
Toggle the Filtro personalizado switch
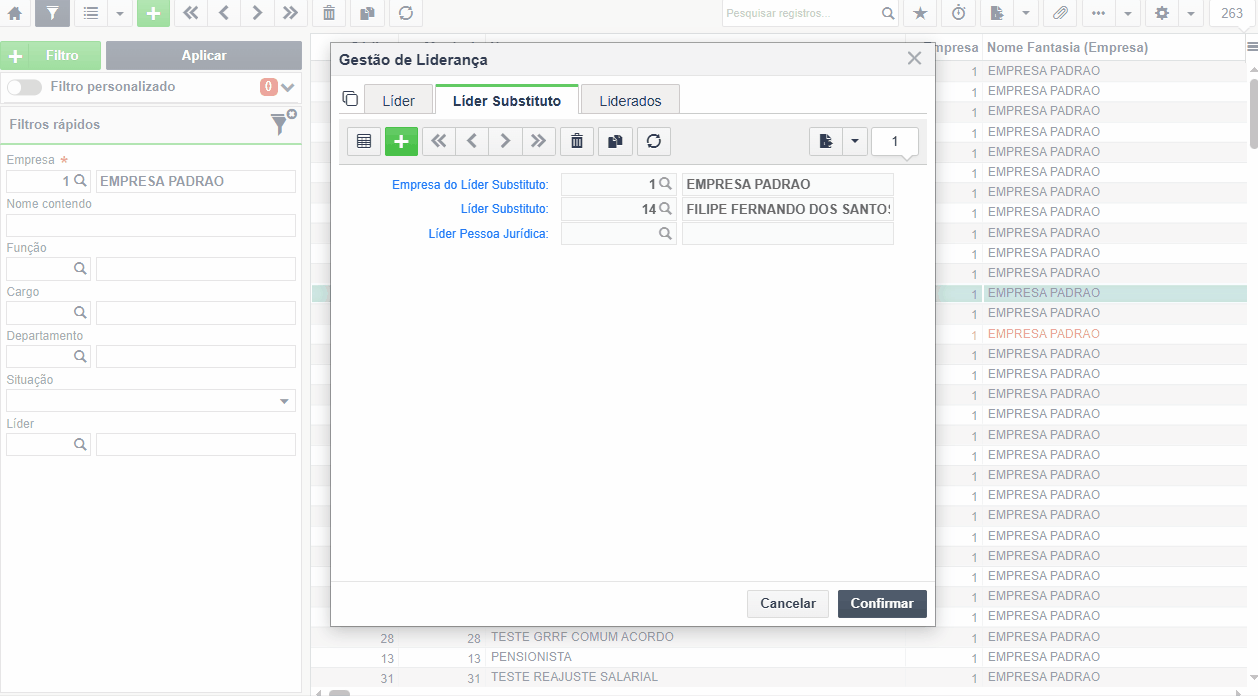[24, 87]
